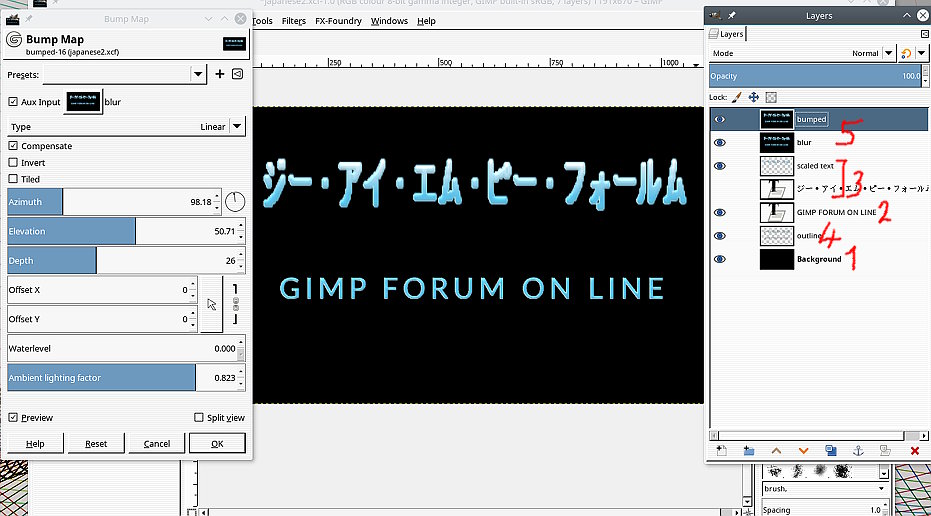Increase the Depth value stepper
Image resolution: width=931 pixels, height=516 pixels.
240,255
